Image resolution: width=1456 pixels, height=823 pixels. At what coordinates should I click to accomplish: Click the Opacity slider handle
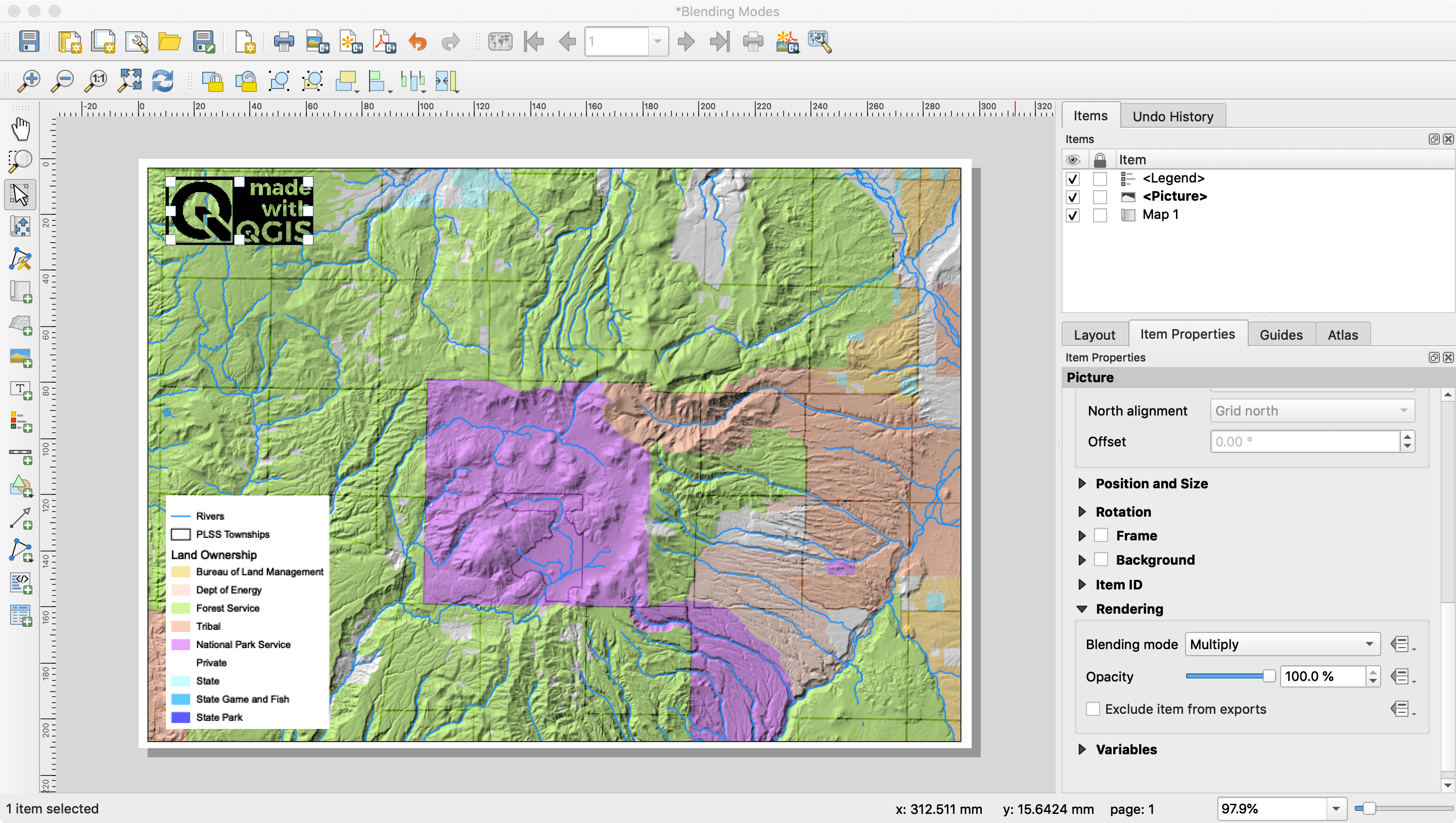tap(1269, 676)
